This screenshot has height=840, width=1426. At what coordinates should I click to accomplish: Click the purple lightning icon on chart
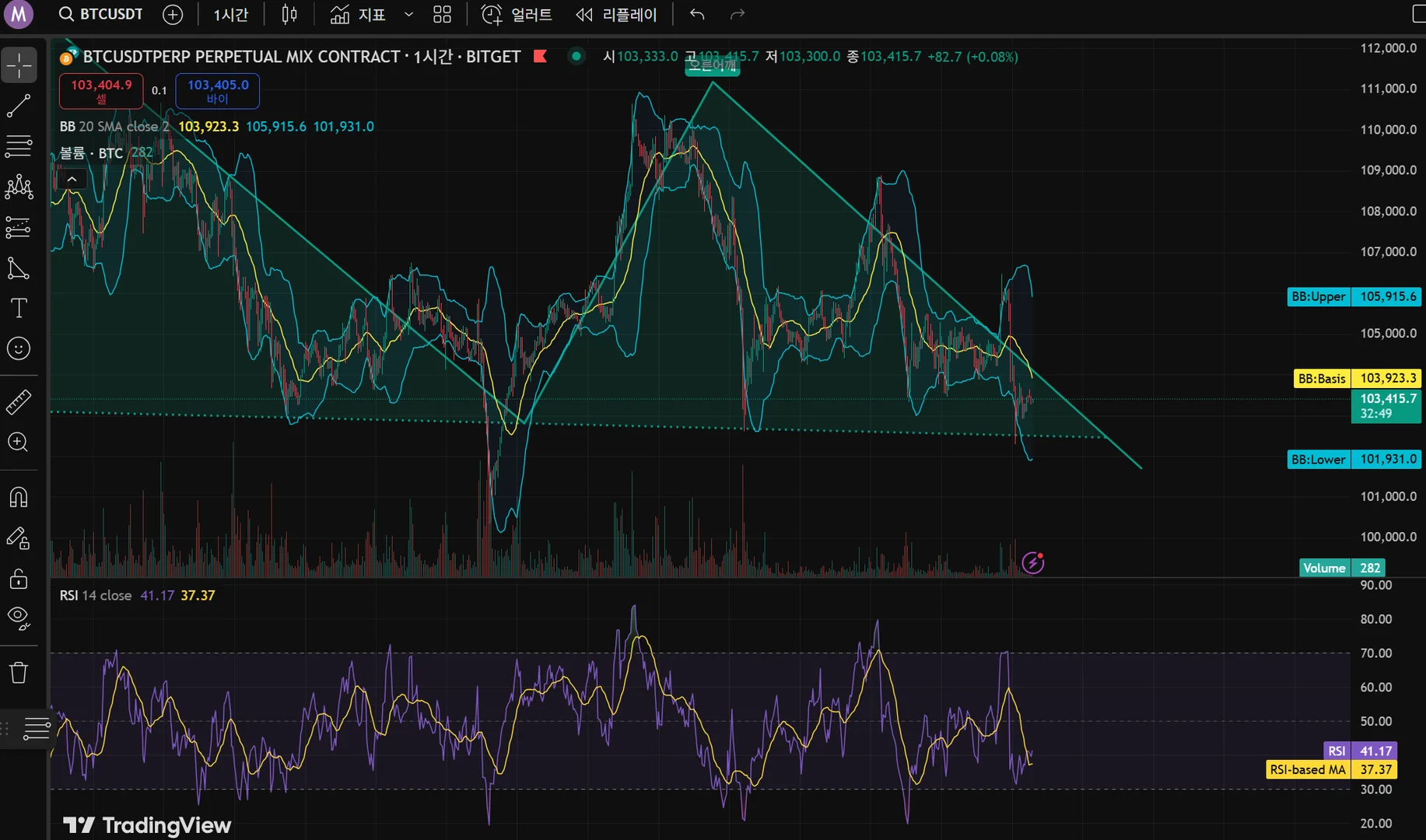tap(1033, 562)
